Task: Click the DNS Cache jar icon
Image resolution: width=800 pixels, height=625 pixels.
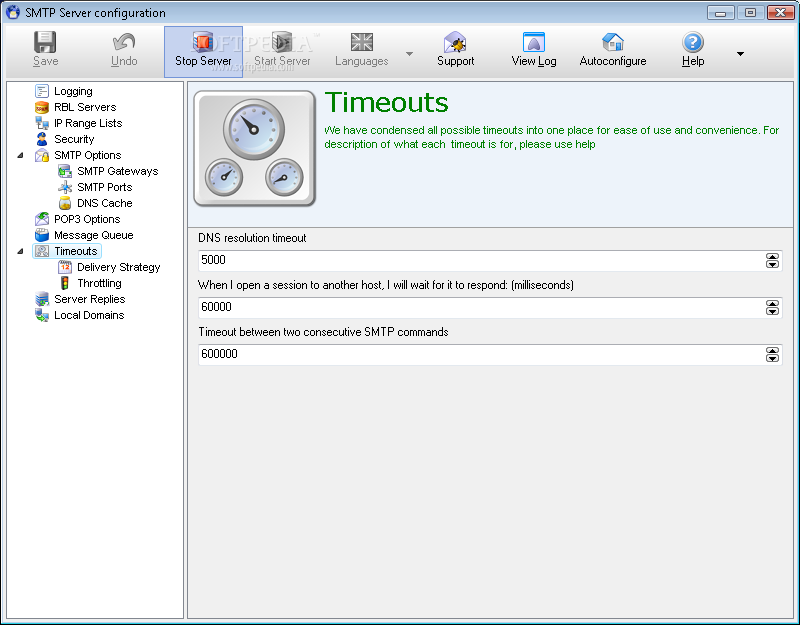Action: tap(65, 203)
